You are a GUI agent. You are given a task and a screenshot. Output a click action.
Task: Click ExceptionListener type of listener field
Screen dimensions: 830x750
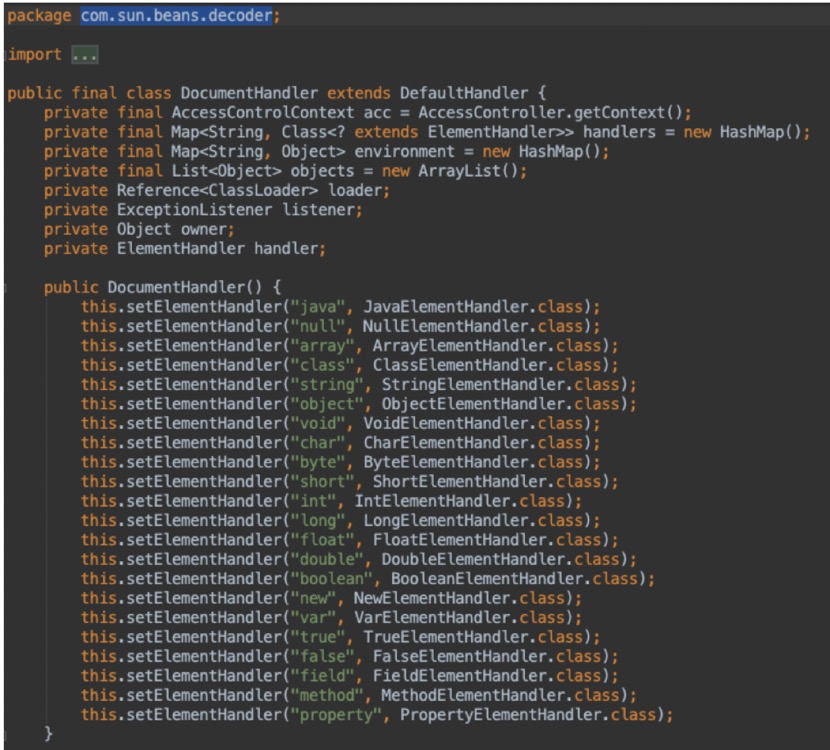point(194,210)
